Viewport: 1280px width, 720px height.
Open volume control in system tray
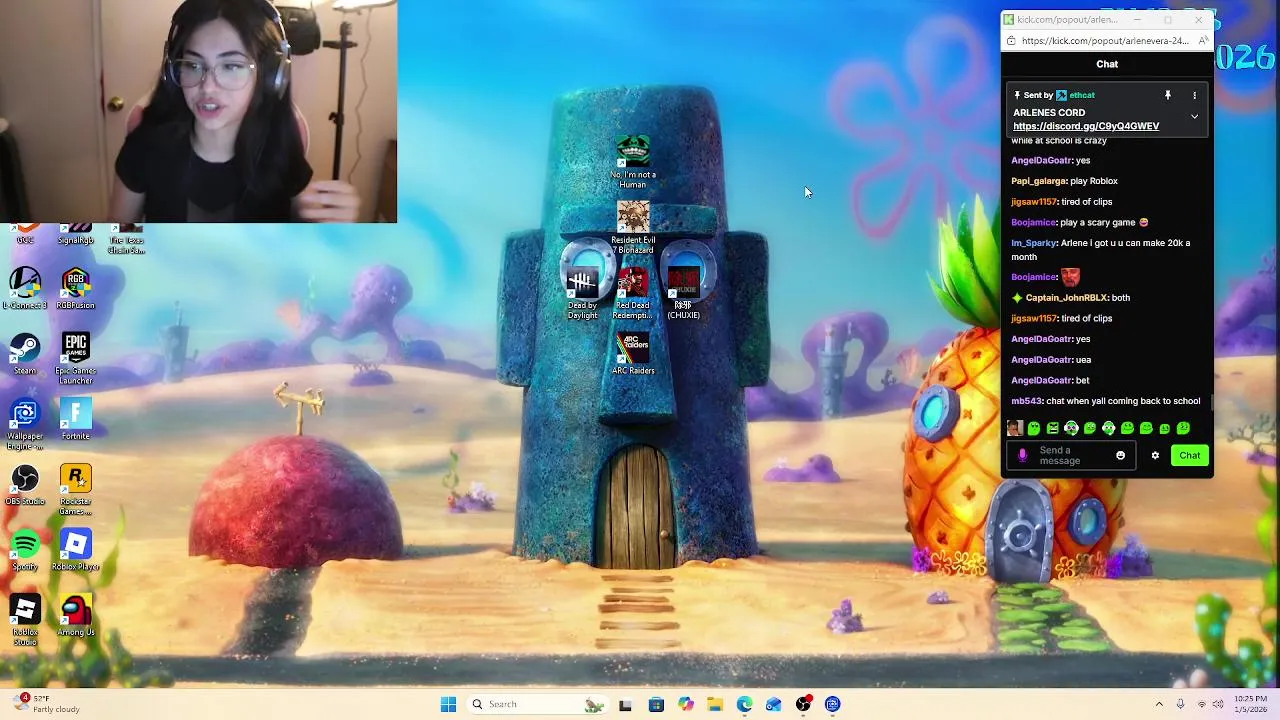[x=1219, y=704]
